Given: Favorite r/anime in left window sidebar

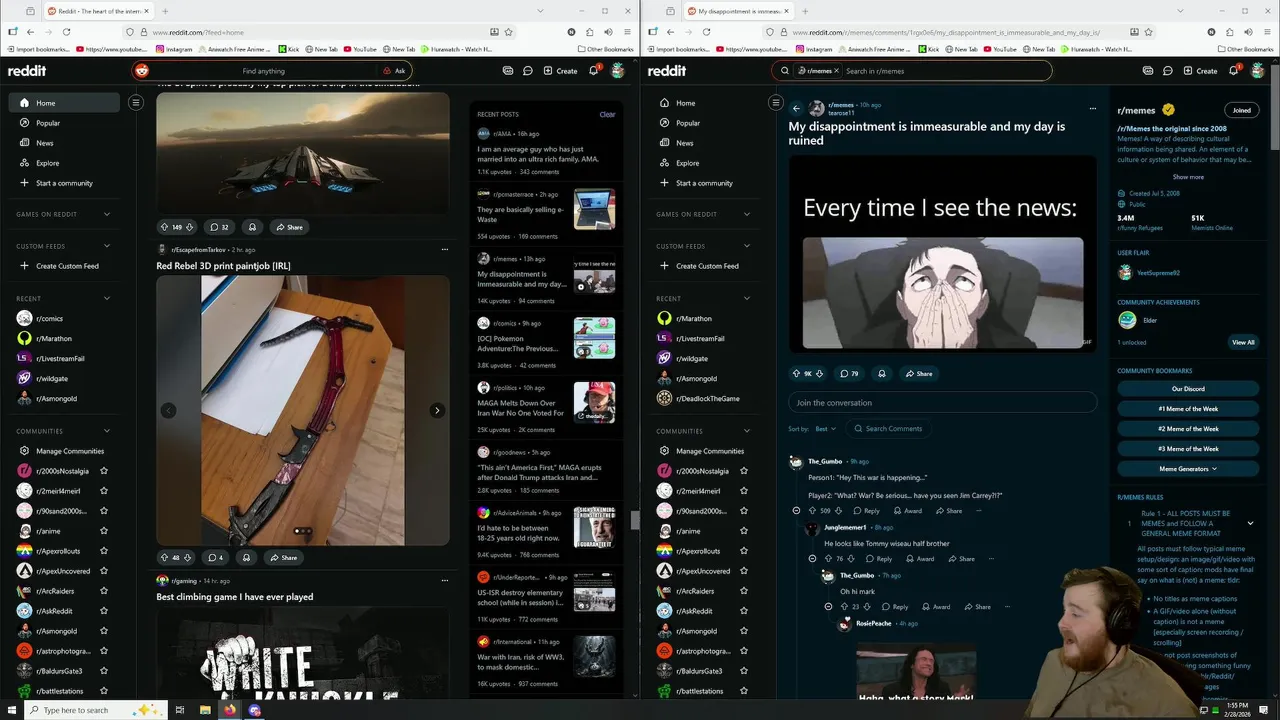Looking at the screenshot, I should [103, 531].
